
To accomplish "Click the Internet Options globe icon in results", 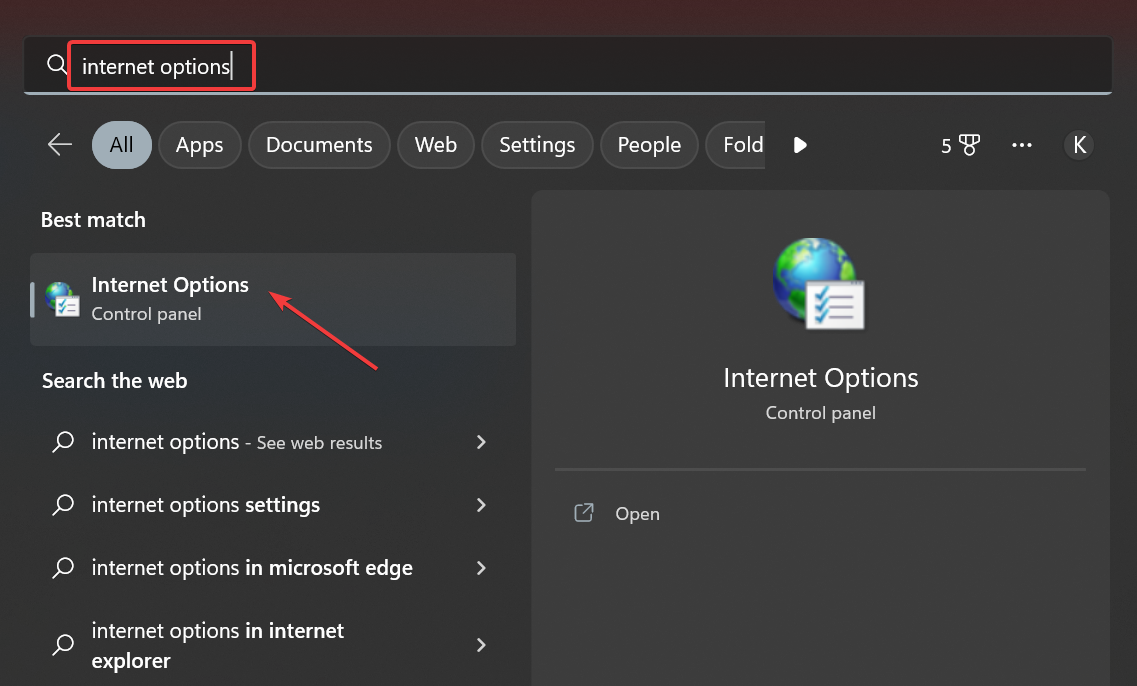I will click(62, 299).
